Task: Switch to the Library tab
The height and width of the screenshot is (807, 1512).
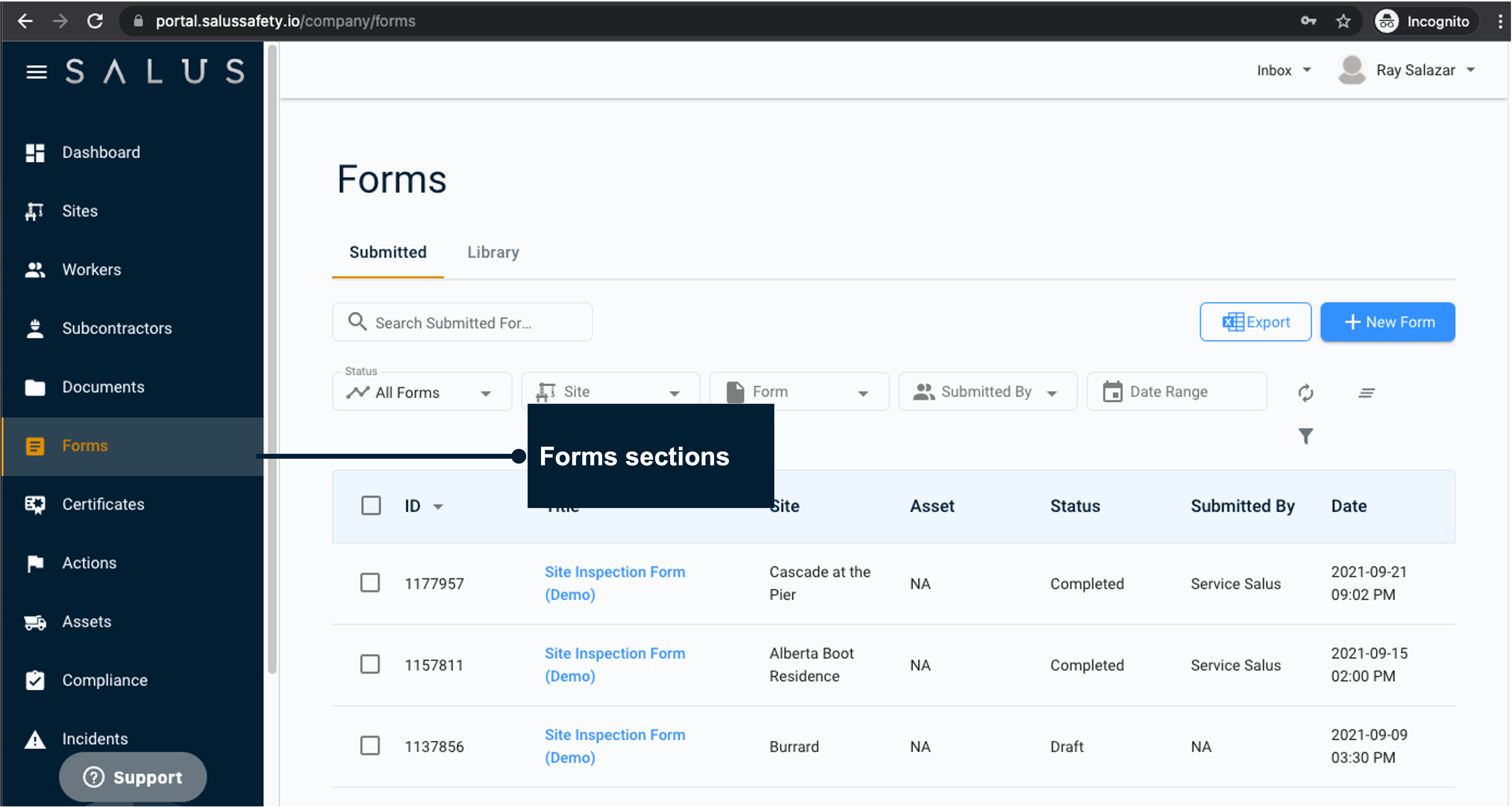Action: pos(493,252)
